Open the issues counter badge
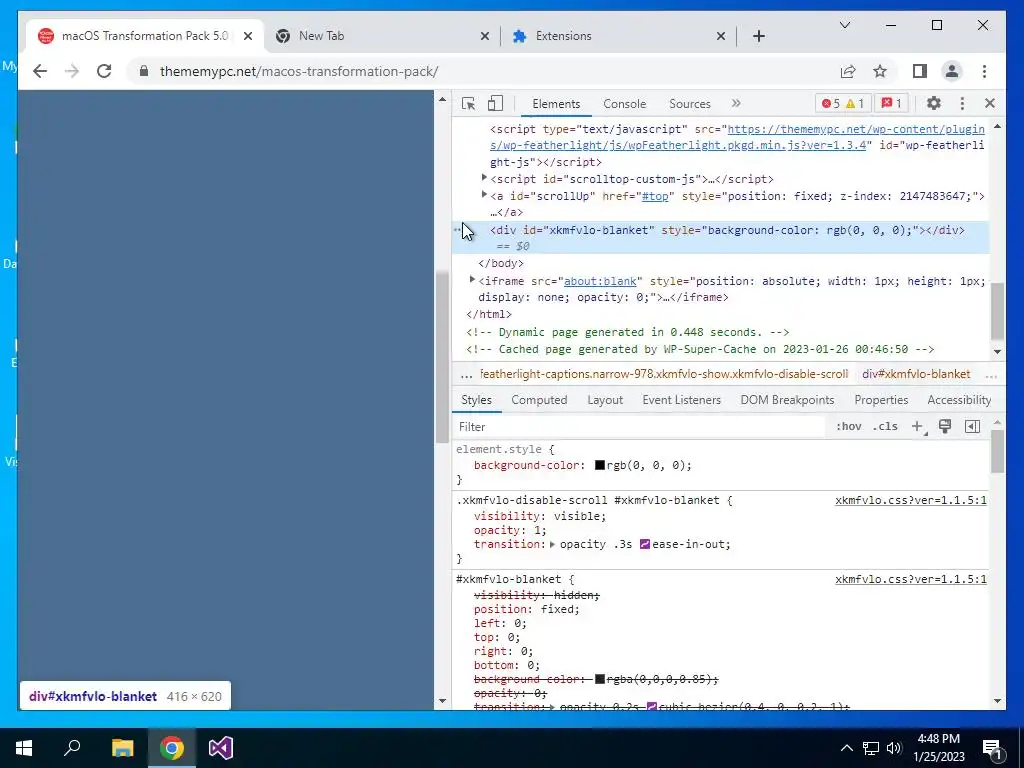1024x768 pixels. pyautogui.click(x=891, y=103)
